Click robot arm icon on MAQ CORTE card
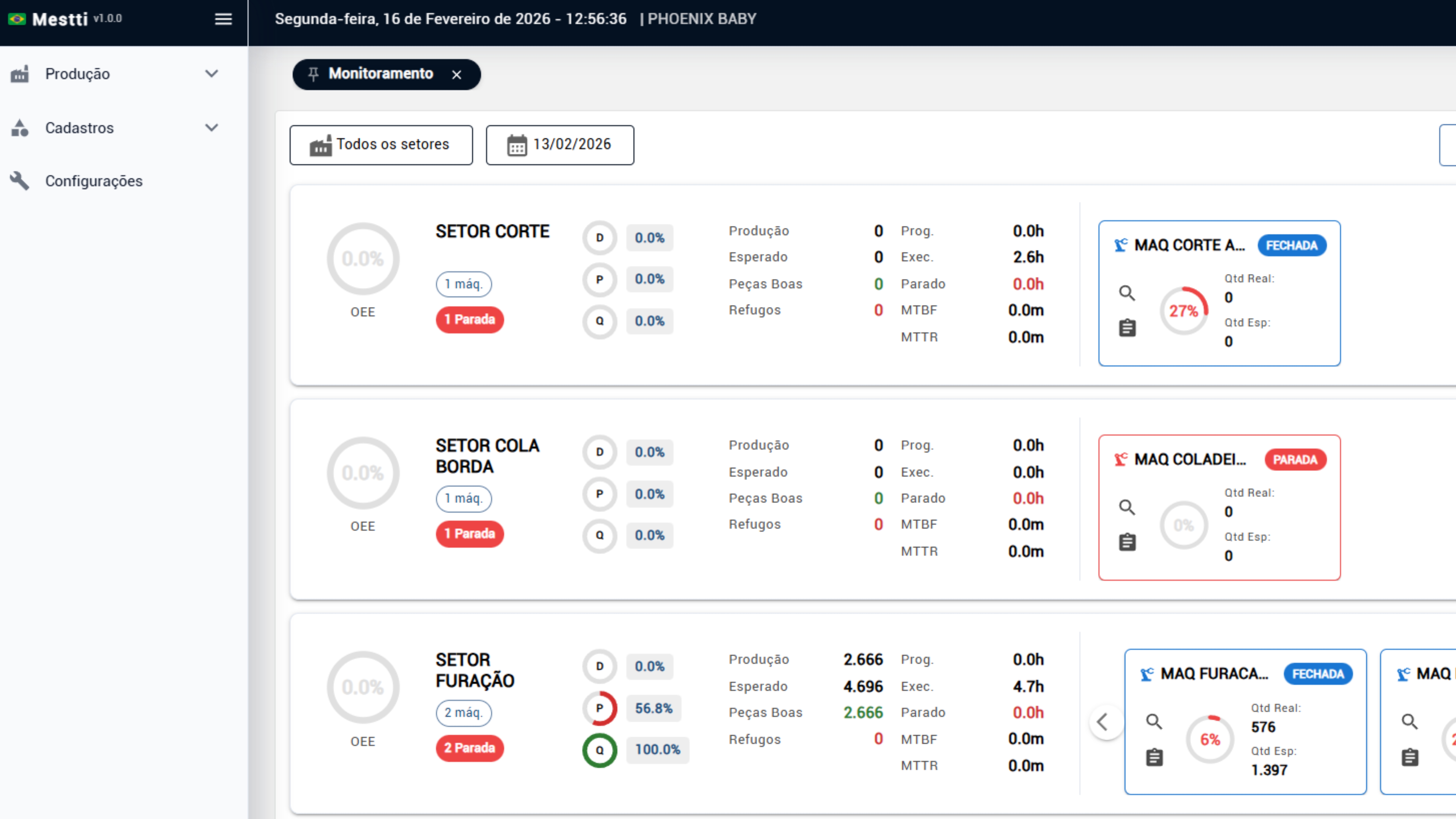Image resolution: width=1456 pixels, height=819 pixels. coord(1121,245)
